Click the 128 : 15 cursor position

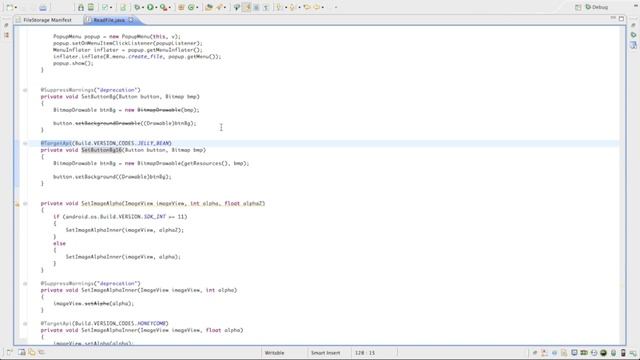pyautogui.click(x=364, y=353)
